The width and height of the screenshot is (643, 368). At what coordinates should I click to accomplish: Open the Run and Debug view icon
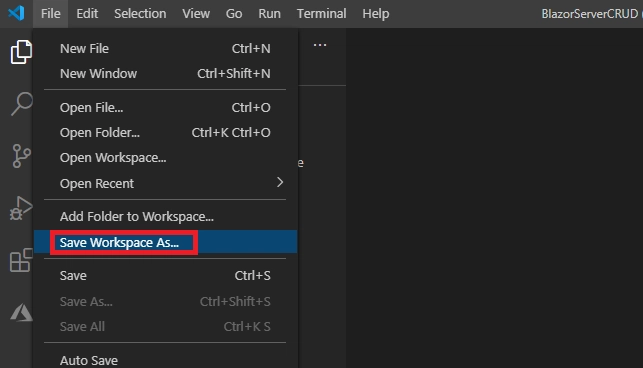[x=21, y=208]
